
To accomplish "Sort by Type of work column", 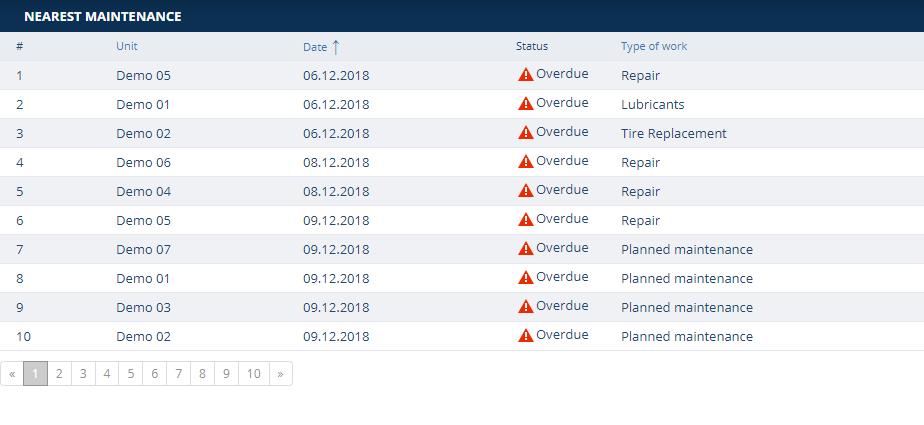I will click(654, 46).
